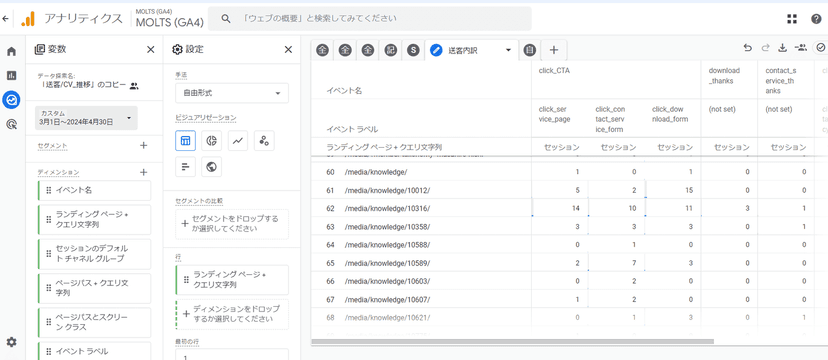Select donut chart visualization icon
This screenshot has height=360, width=828.
[x=212, y=141]
